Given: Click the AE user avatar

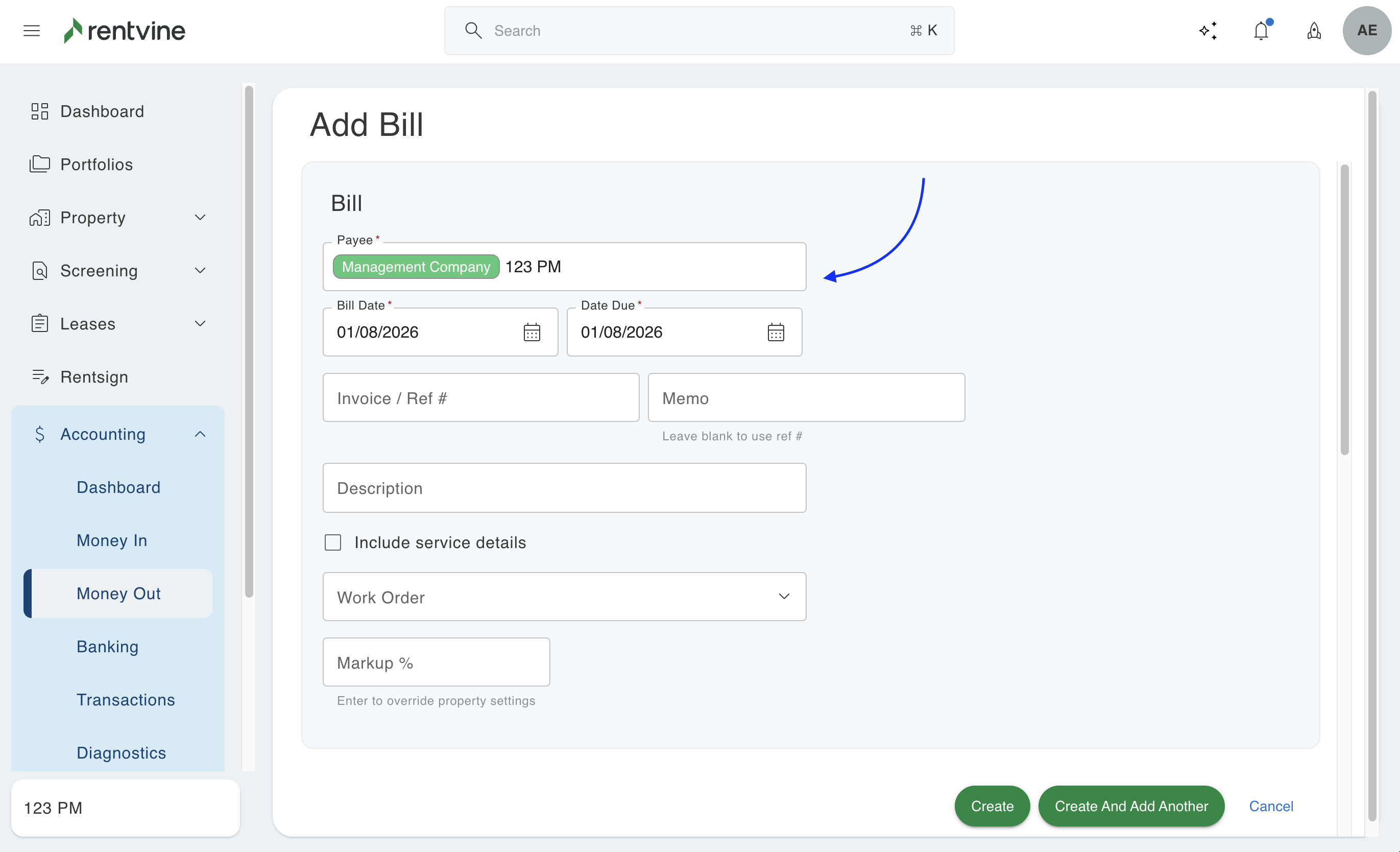Looking at the screenshot, I should pos(1366,31).
